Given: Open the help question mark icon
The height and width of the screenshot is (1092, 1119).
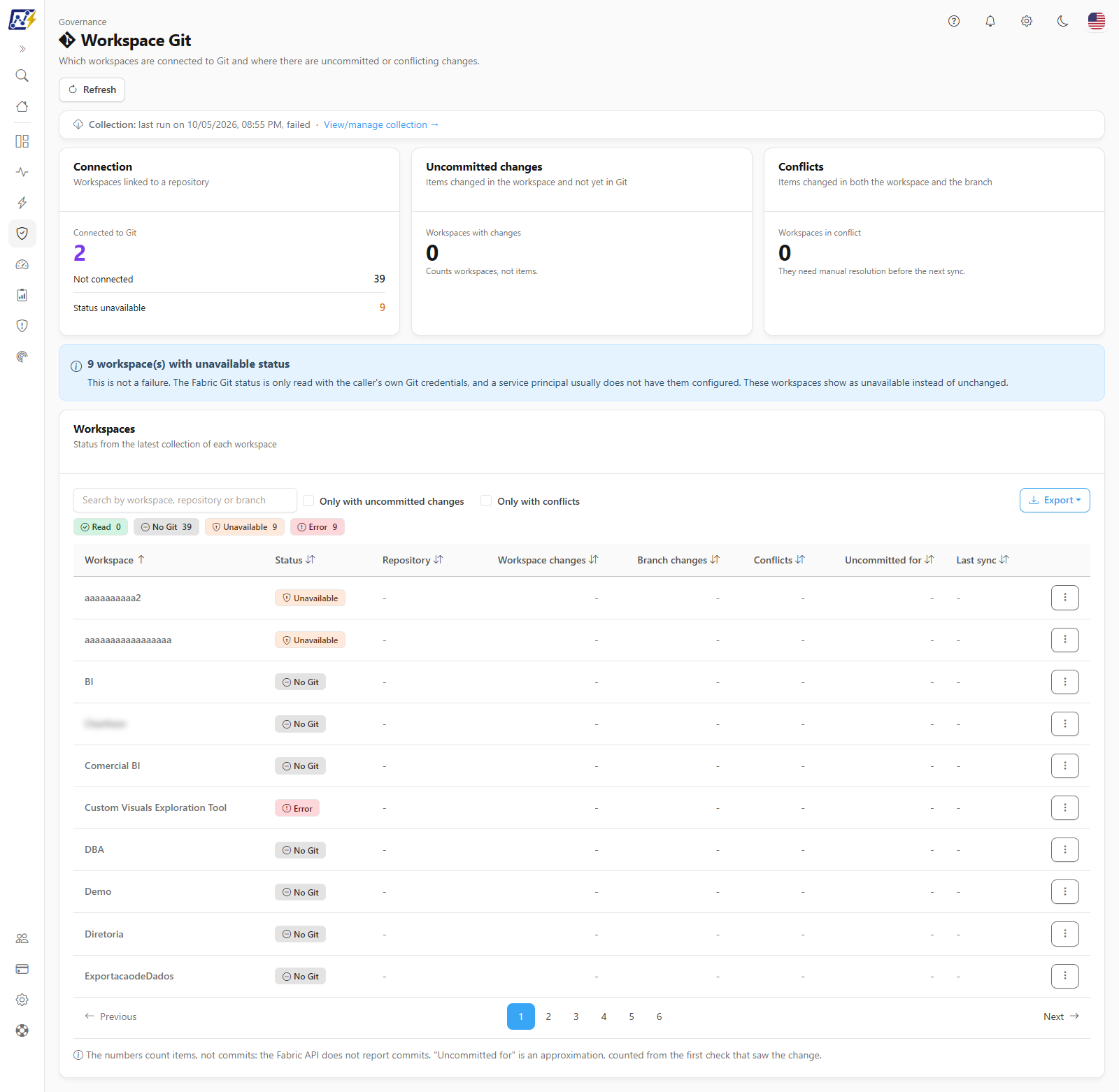Looking at the screenshot, I should (x=954, y=21).
